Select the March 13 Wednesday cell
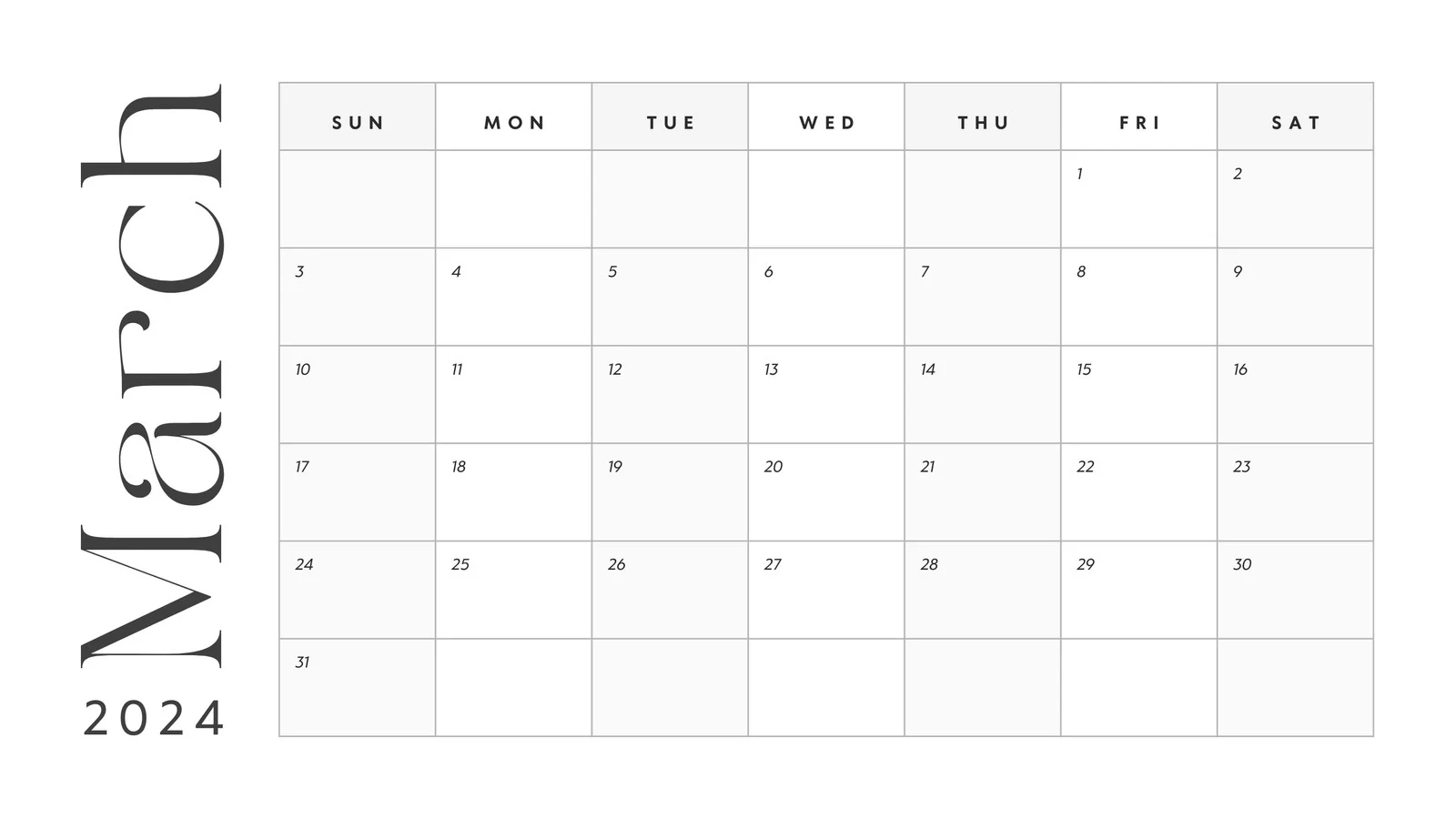Image resolution: width=1456 pixels, height=819 pixels. click(826, 394)
